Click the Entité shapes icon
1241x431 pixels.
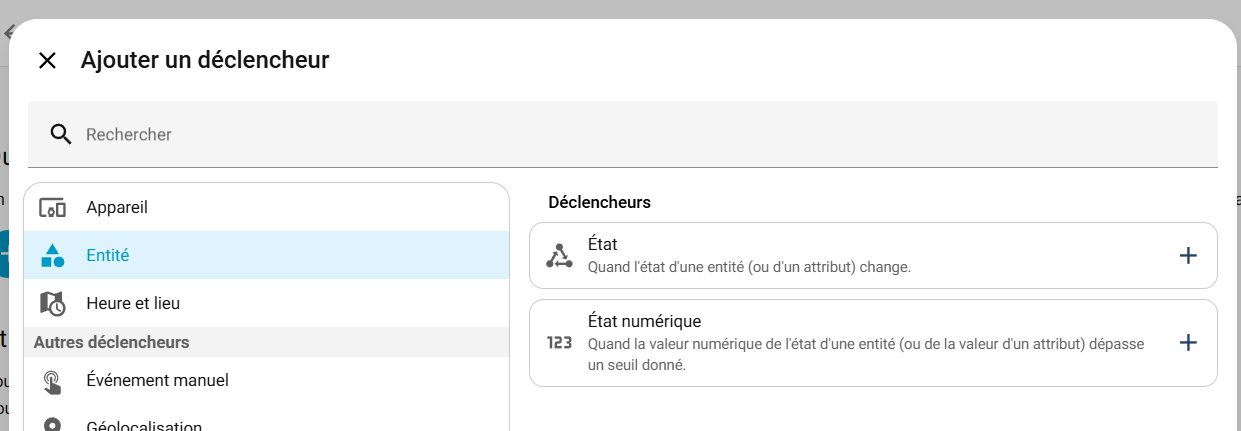pyautogui.click(x=53, y=256)
